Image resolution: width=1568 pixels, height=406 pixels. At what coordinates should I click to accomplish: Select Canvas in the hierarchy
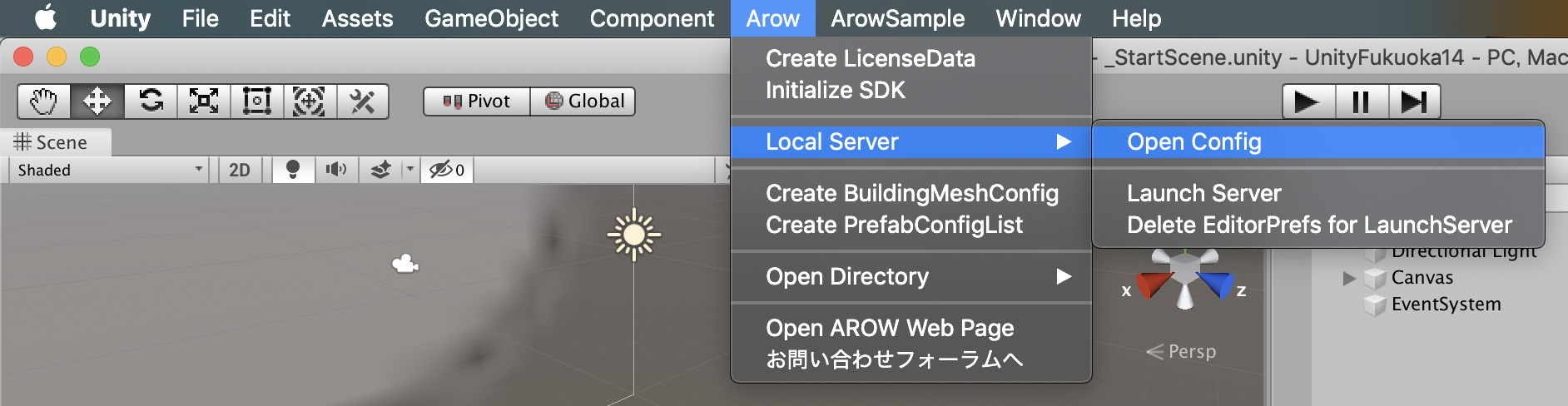click(1422, 278)
